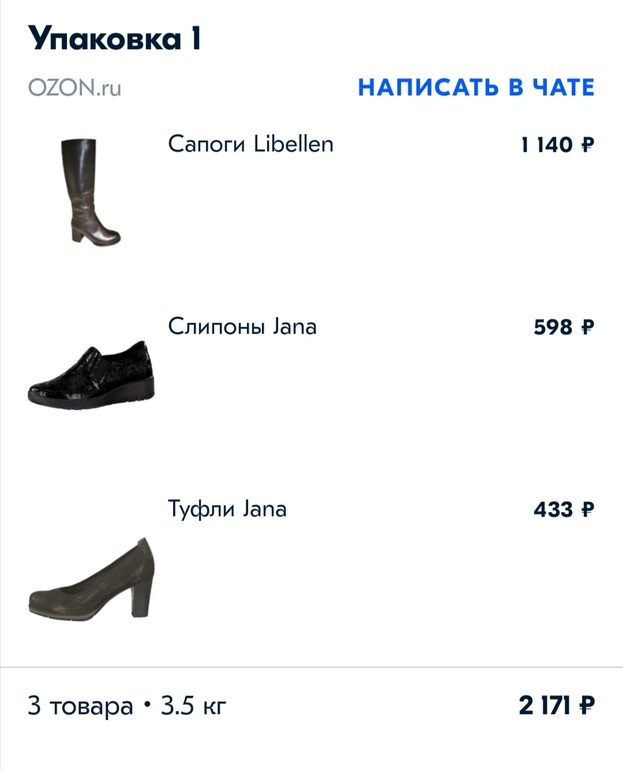Click the ruble sign after 598

point(588,328)
